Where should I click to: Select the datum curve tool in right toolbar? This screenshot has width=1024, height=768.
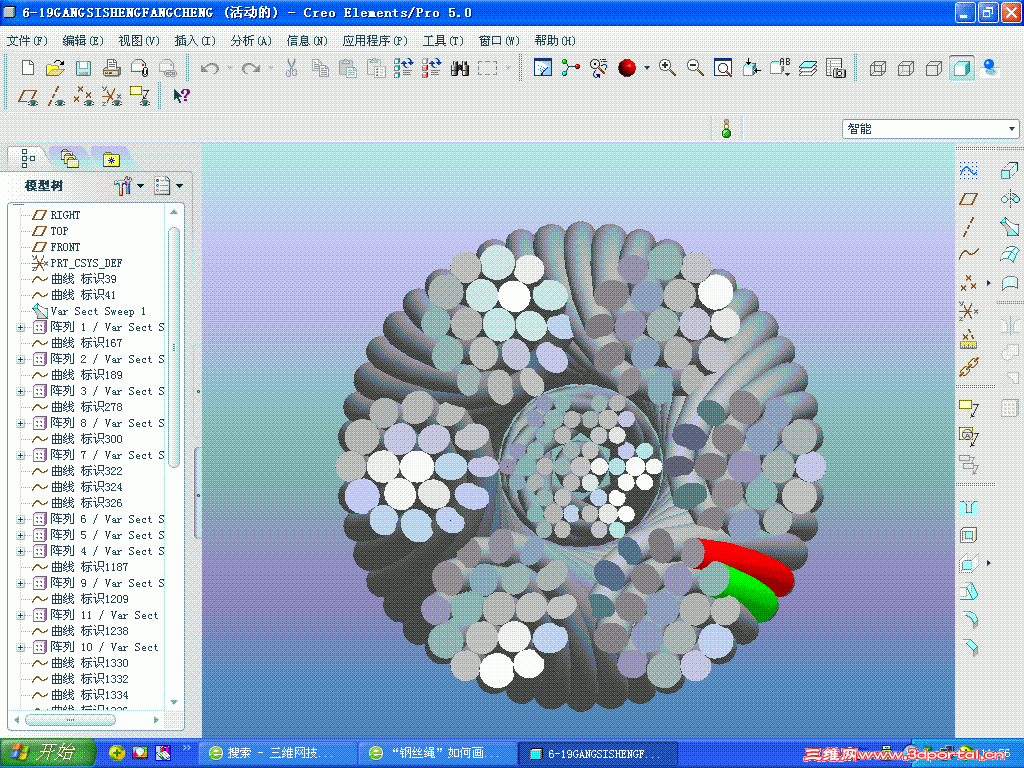tap(968, 253)
